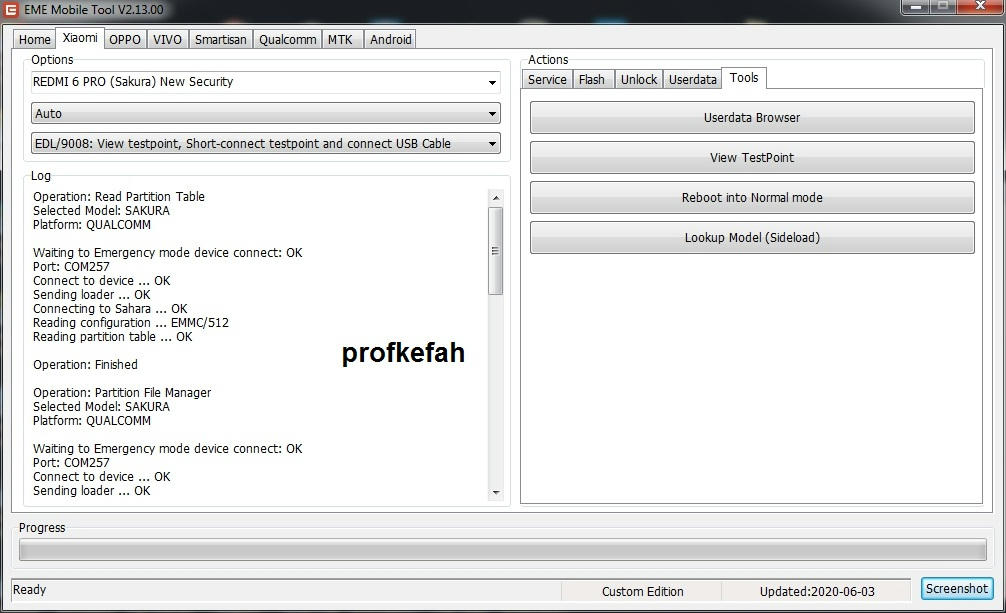The image size is (1006, 613).
Task: Click the Progress bar
Action: pyautogui.click(x=503, y=550)
